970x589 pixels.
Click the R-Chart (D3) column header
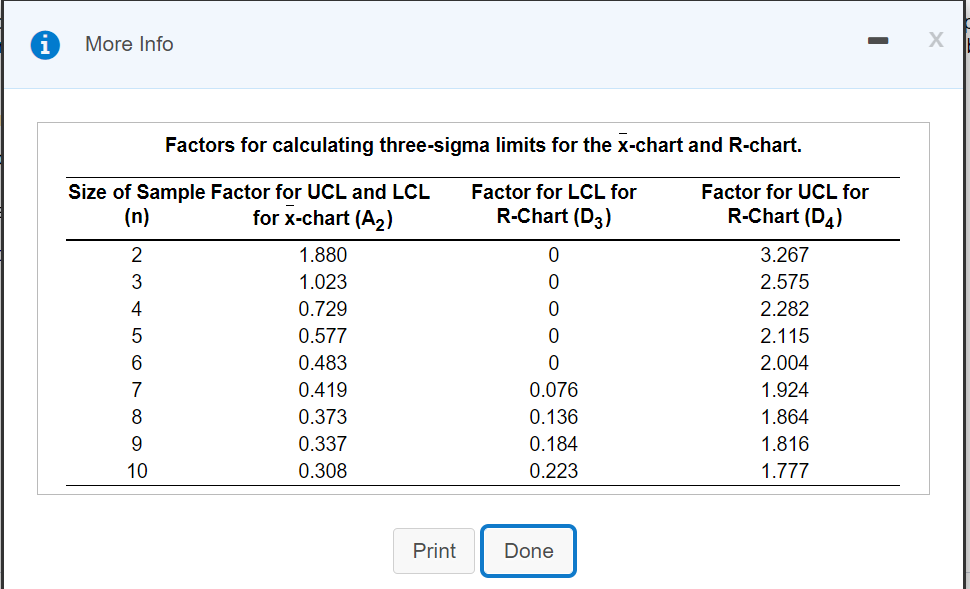tap(553, 204)
